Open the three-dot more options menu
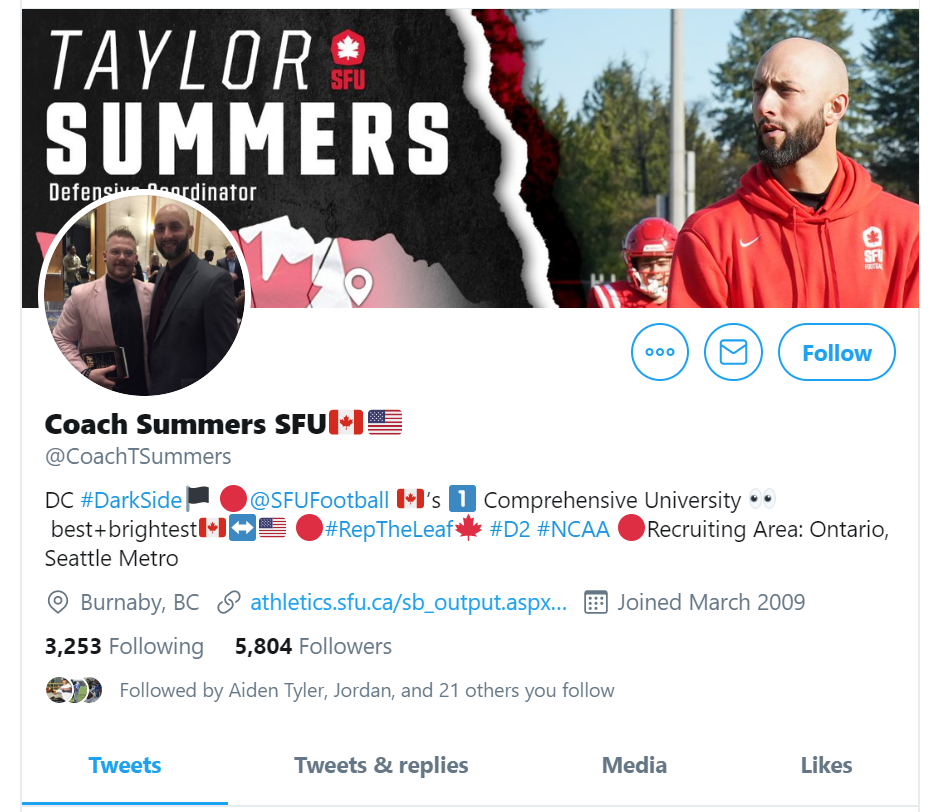 point(659,352)
